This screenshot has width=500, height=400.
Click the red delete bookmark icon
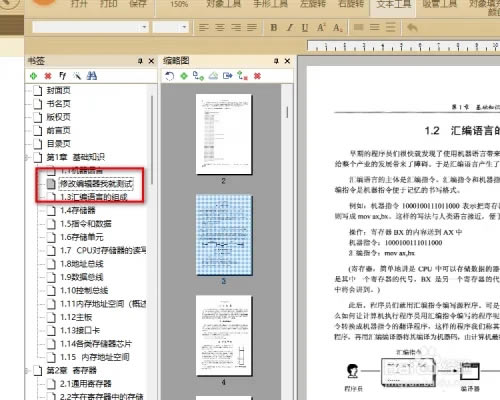coord(48,76)
